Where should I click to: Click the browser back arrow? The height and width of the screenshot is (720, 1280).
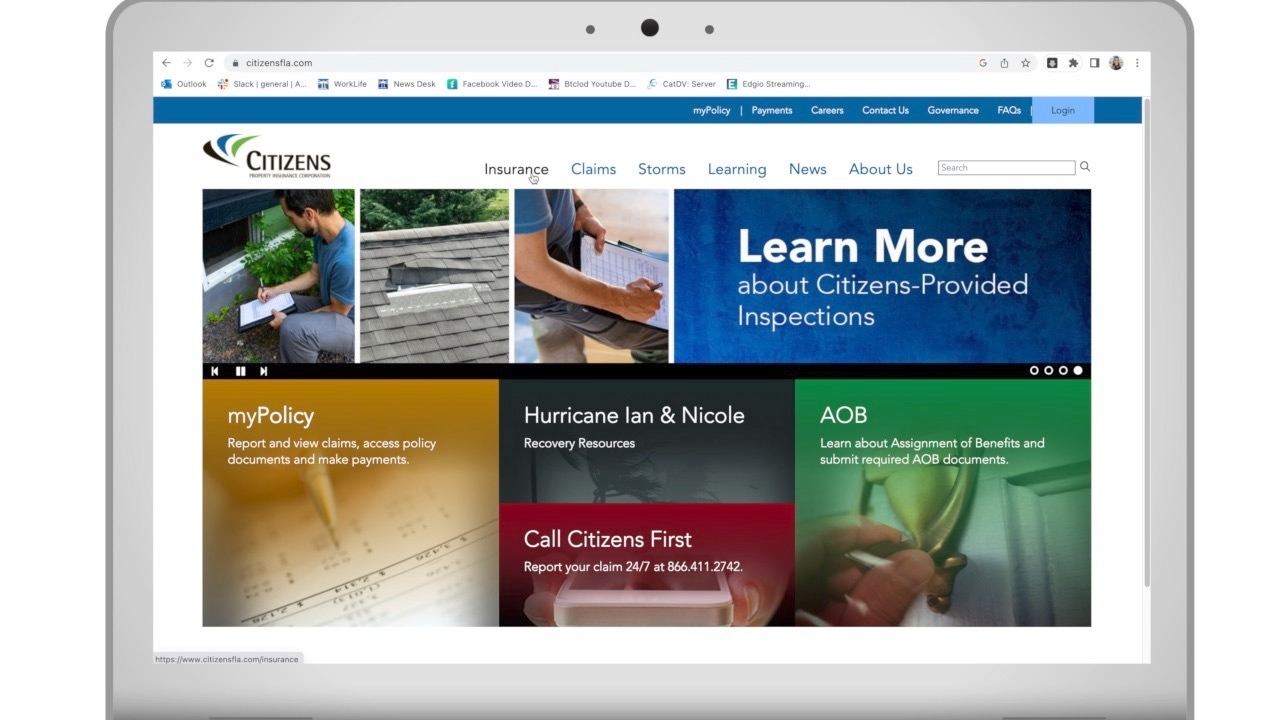click(x=166, y=63)
